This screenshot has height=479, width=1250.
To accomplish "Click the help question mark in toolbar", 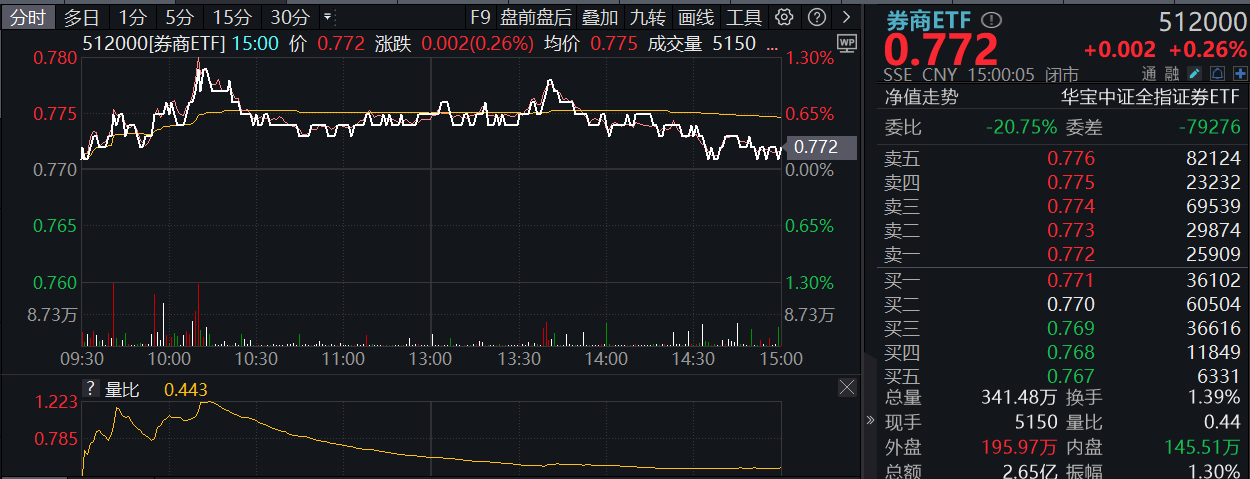I will point(816,18).
